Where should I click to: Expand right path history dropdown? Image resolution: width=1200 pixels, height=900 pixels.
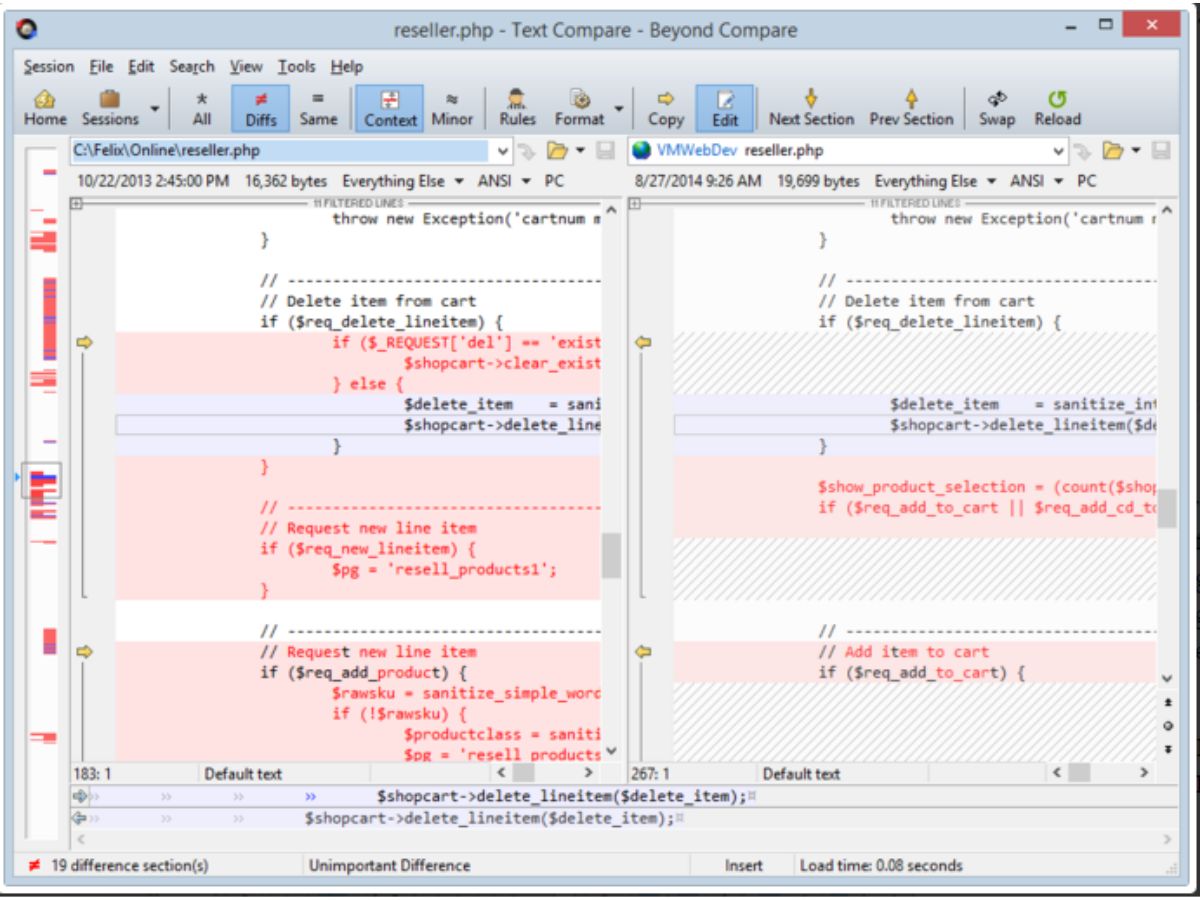[1061, 152]
